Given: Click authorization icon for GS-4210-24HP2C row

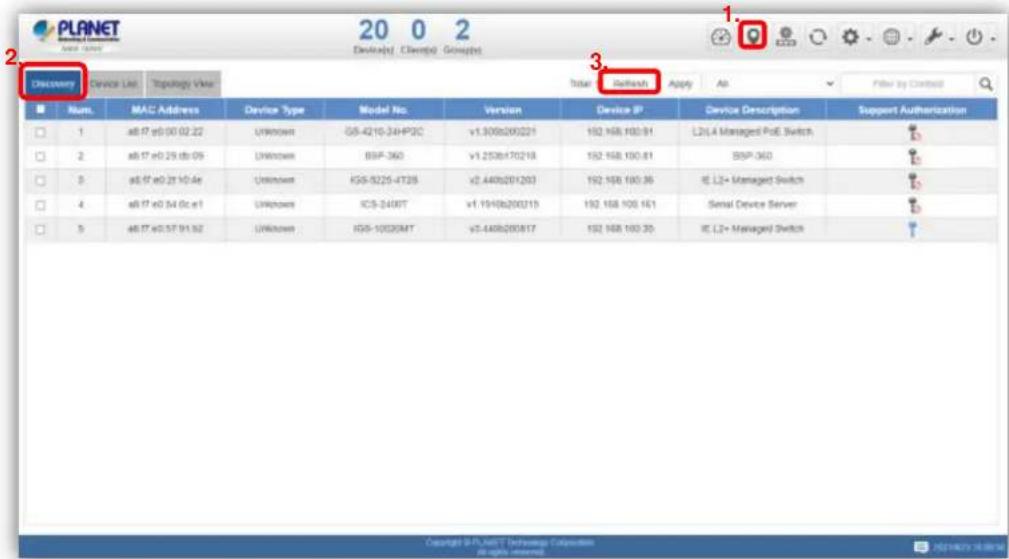Looking at the screenshot, I should pos(914,133).
